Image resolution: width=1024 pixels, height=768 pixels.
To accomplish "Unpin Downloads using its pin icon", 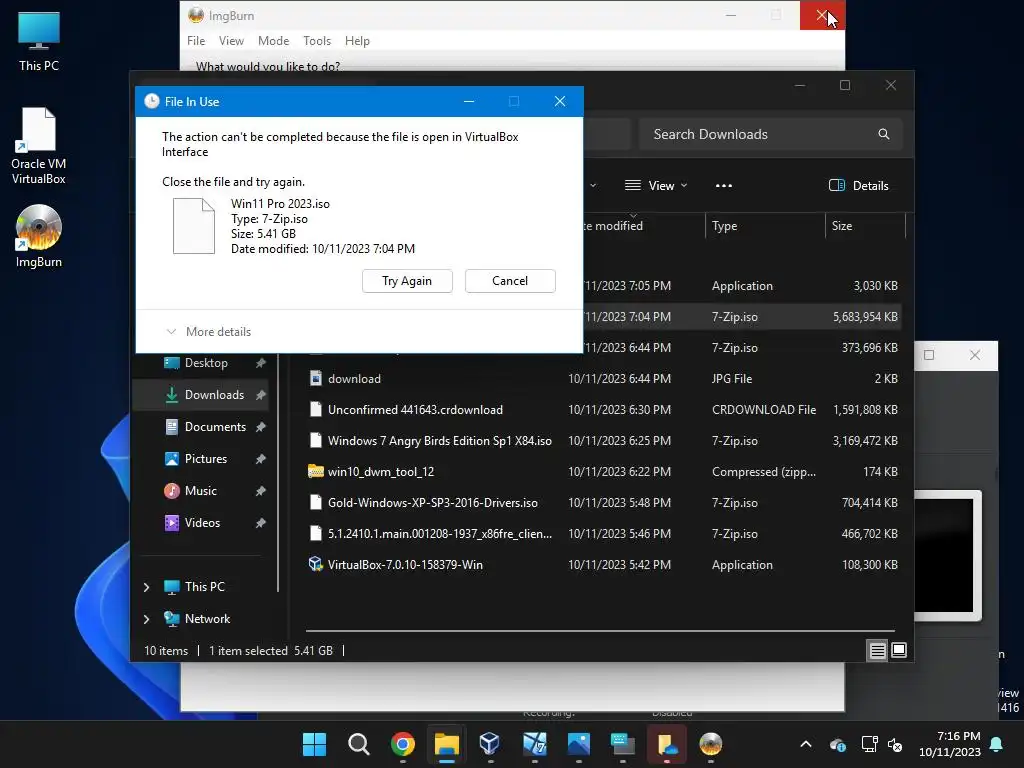I will pyautogui.click(x=260, y=394).
